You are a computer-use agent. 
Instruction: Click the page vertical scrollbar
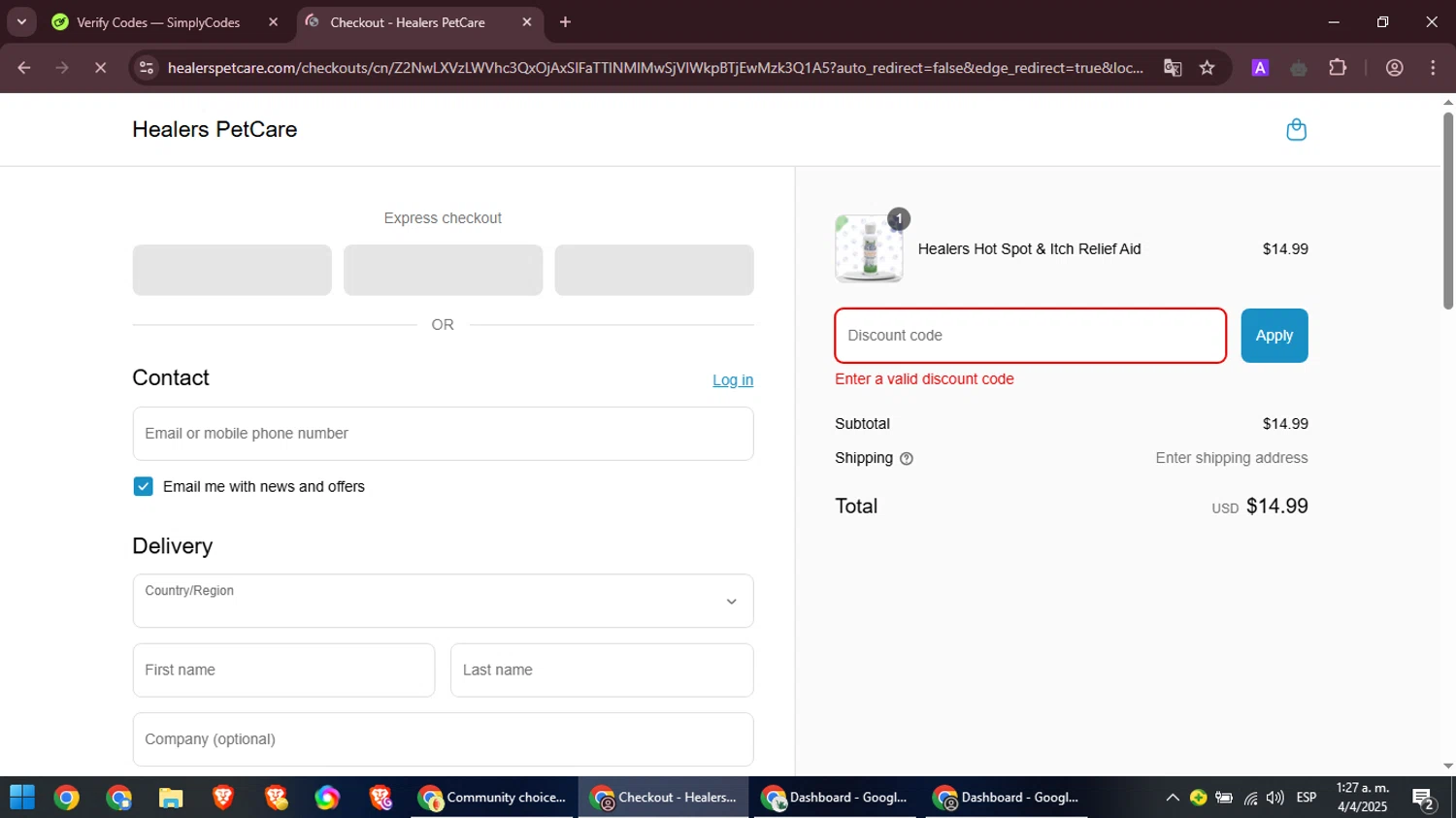point(1447,212)
